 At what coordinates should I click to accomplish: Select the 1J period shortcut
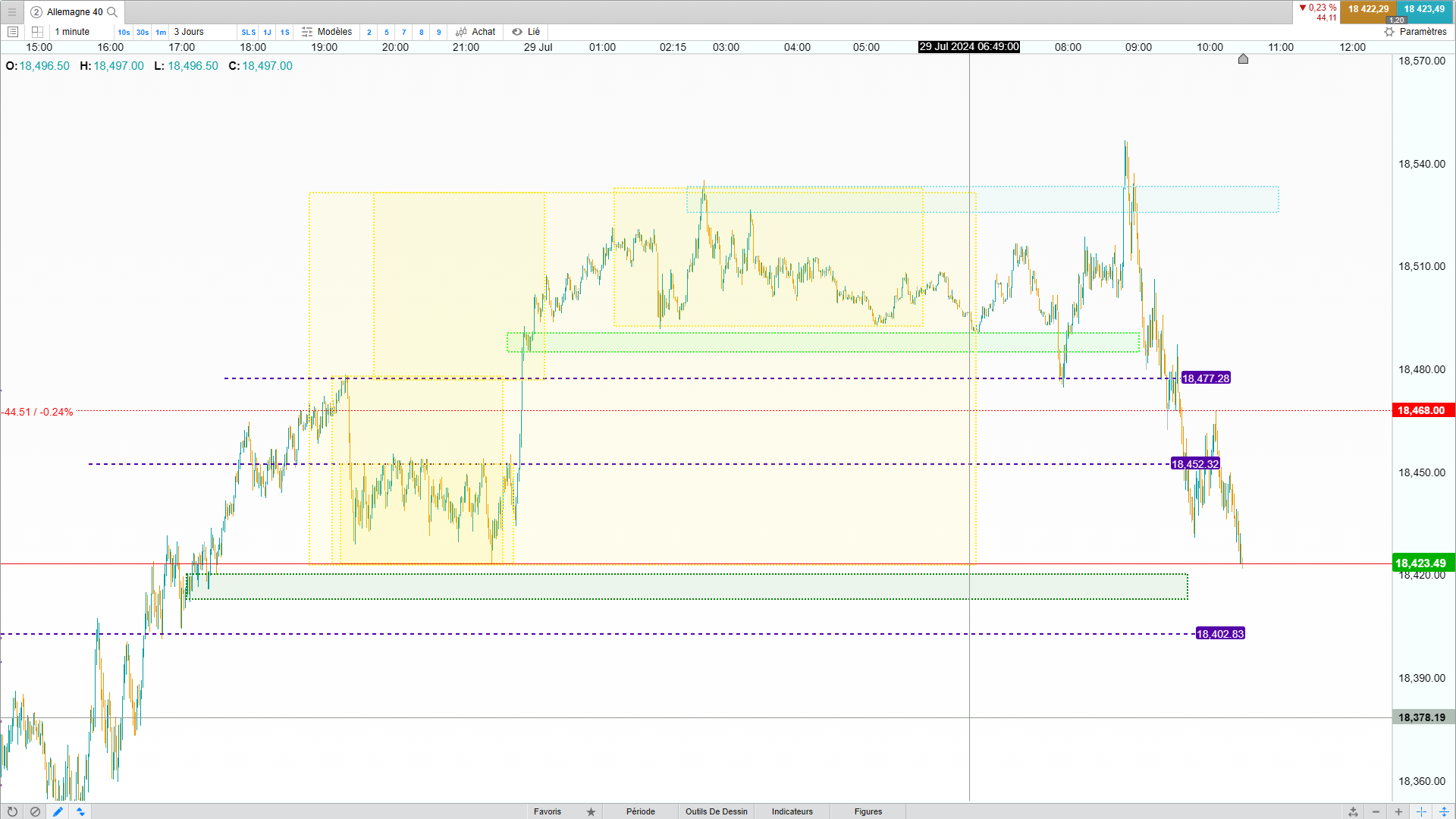[x=267, y=33]
